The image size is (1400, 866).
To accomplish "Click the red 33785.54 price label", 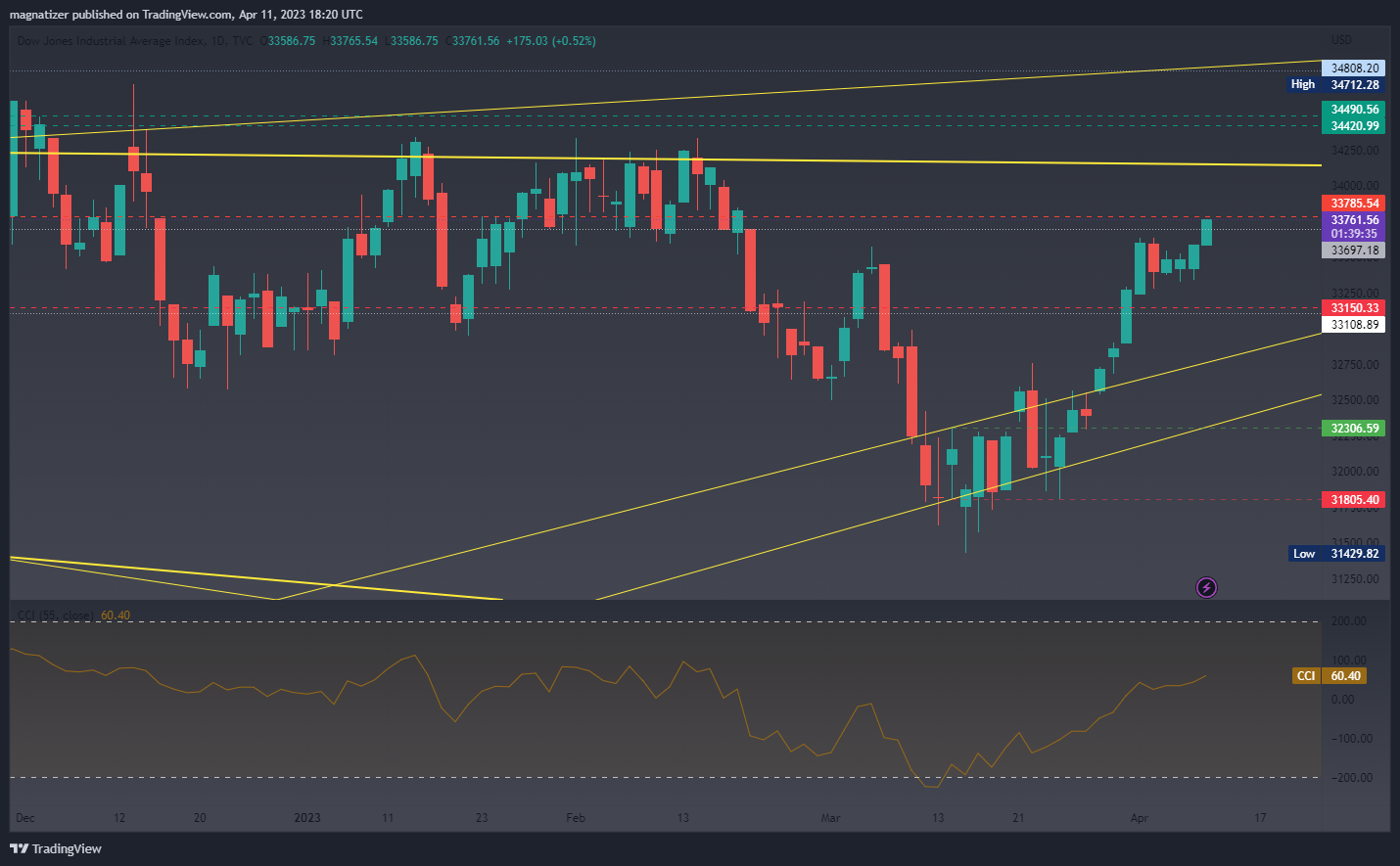I will click(1353, 204).
